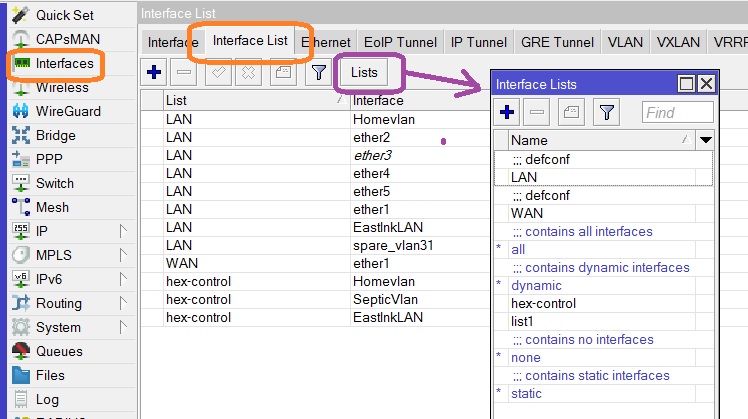Viewport: 748px width, 419px height.
Task: Click the Lists button
Action: (x=364, y=73)
